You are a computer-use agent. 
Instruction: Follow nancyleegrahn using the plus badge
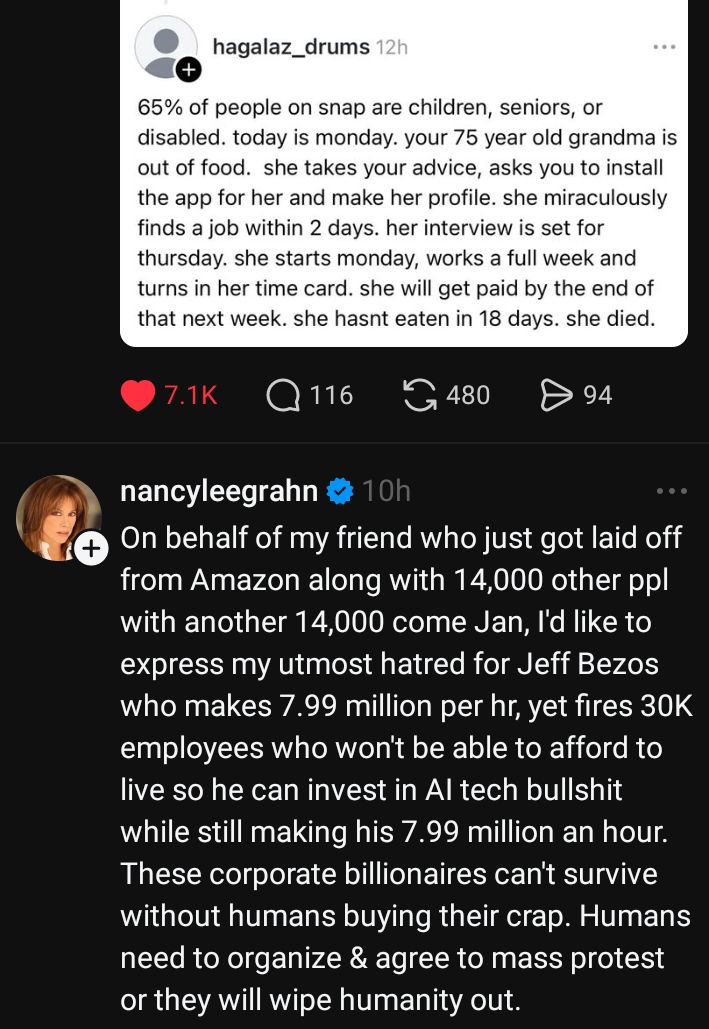[91, 548]
